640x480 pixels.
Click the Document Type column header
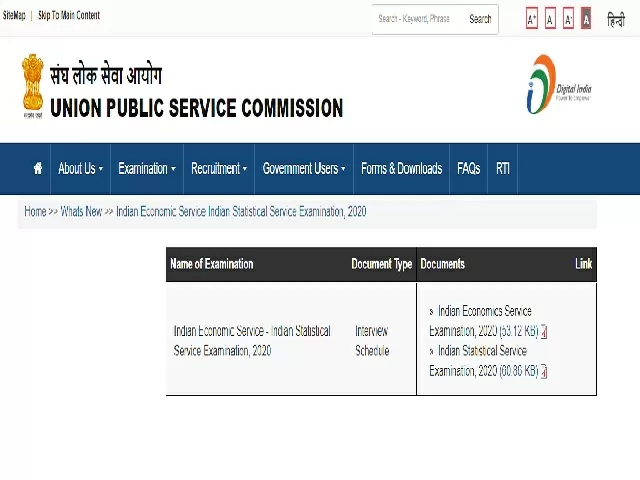382,264
